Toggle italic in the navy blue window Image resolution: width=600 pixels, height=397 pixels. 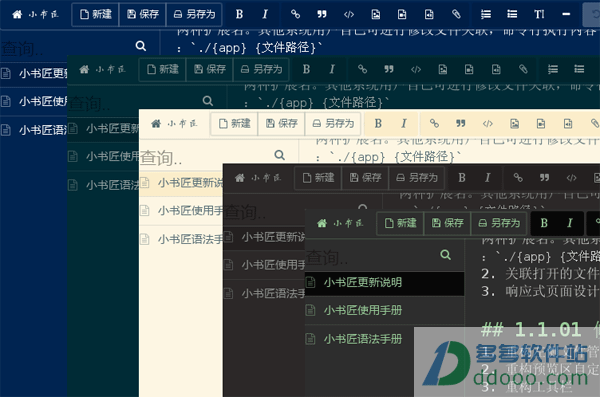point(265,15)
